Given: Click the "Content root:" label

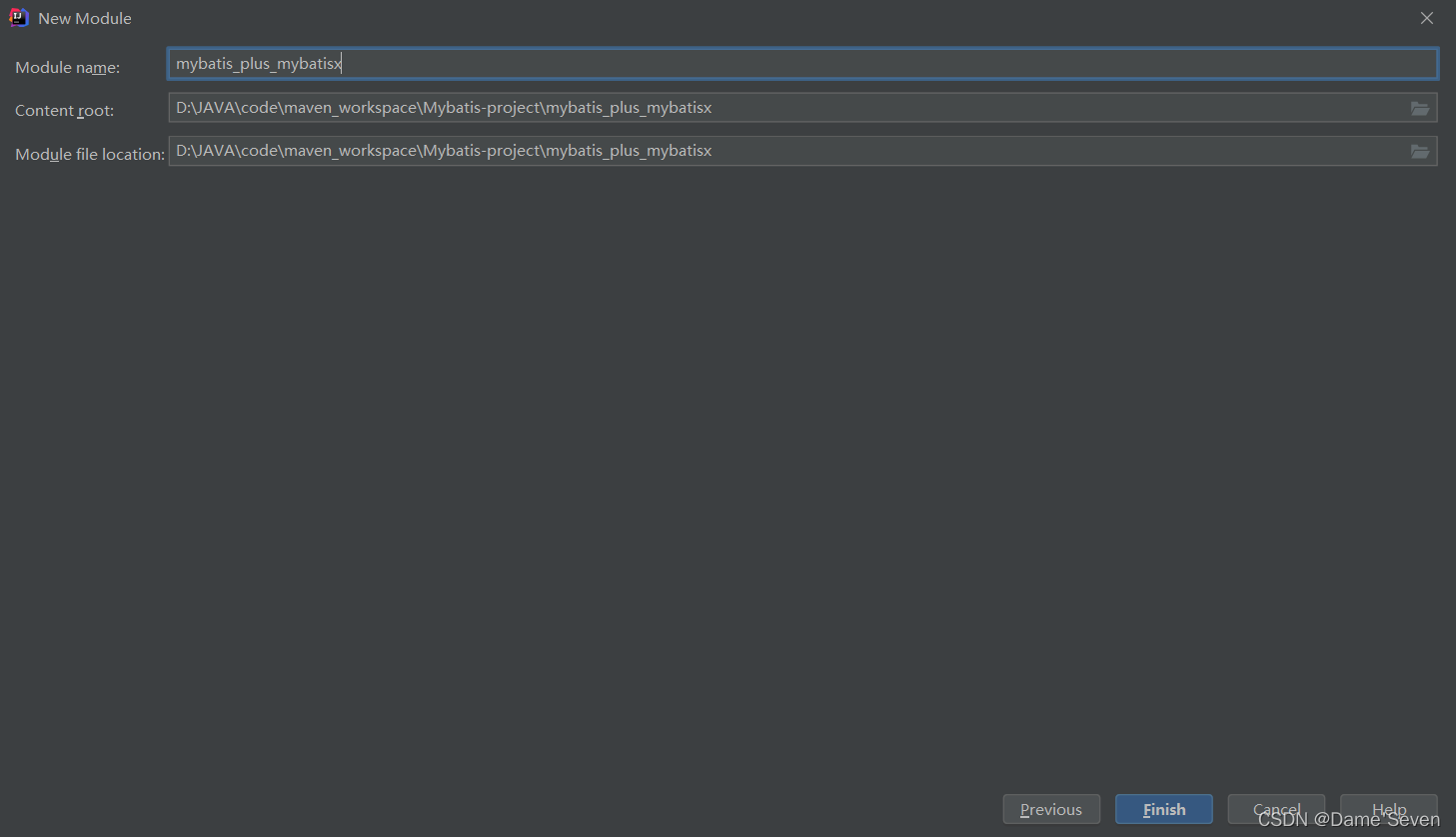Looking at the screenshot, I should point(65,110).
